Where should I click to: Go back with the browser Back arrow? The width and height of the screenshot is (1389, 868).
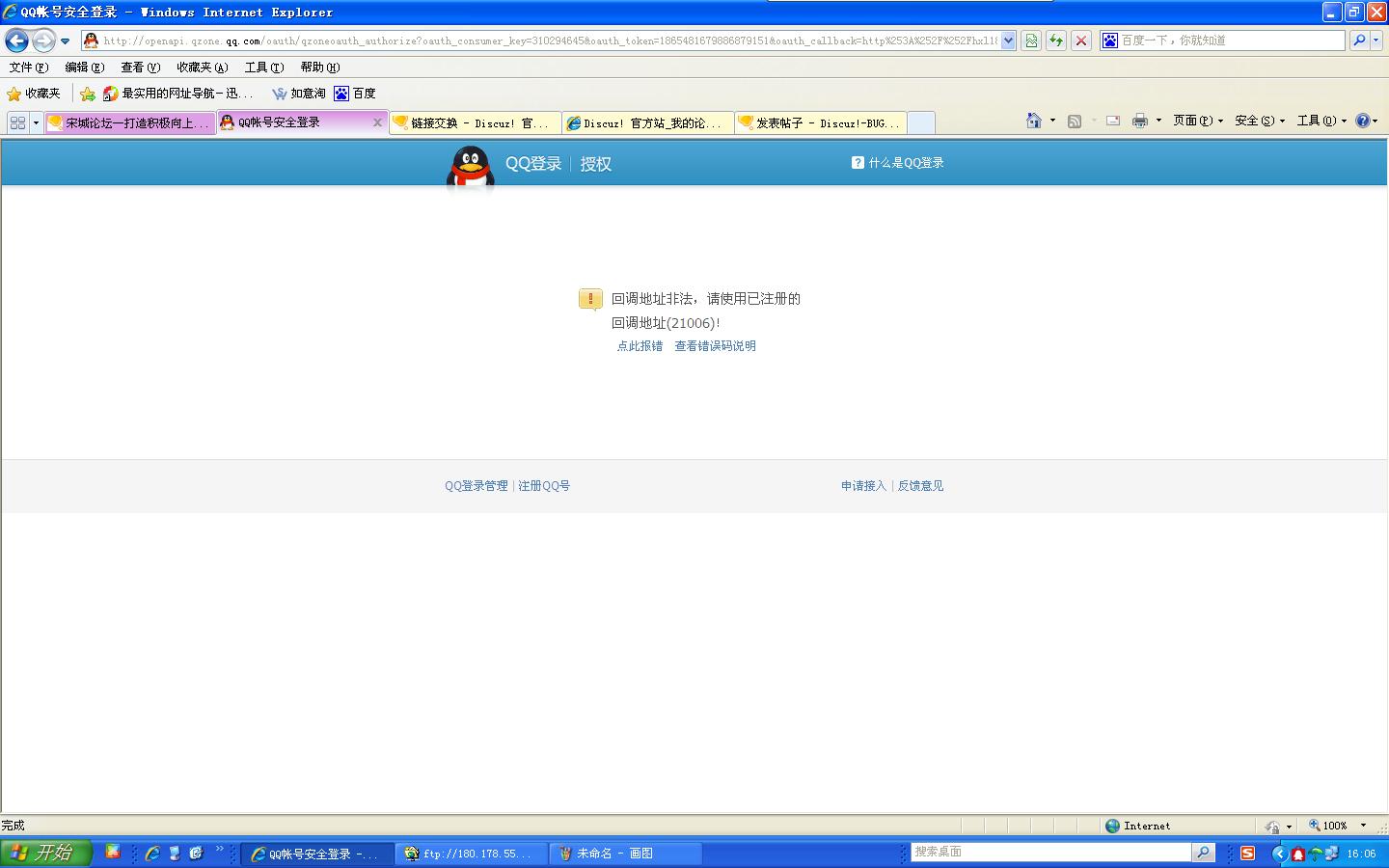pyautogui.click(x=16, y=41)
